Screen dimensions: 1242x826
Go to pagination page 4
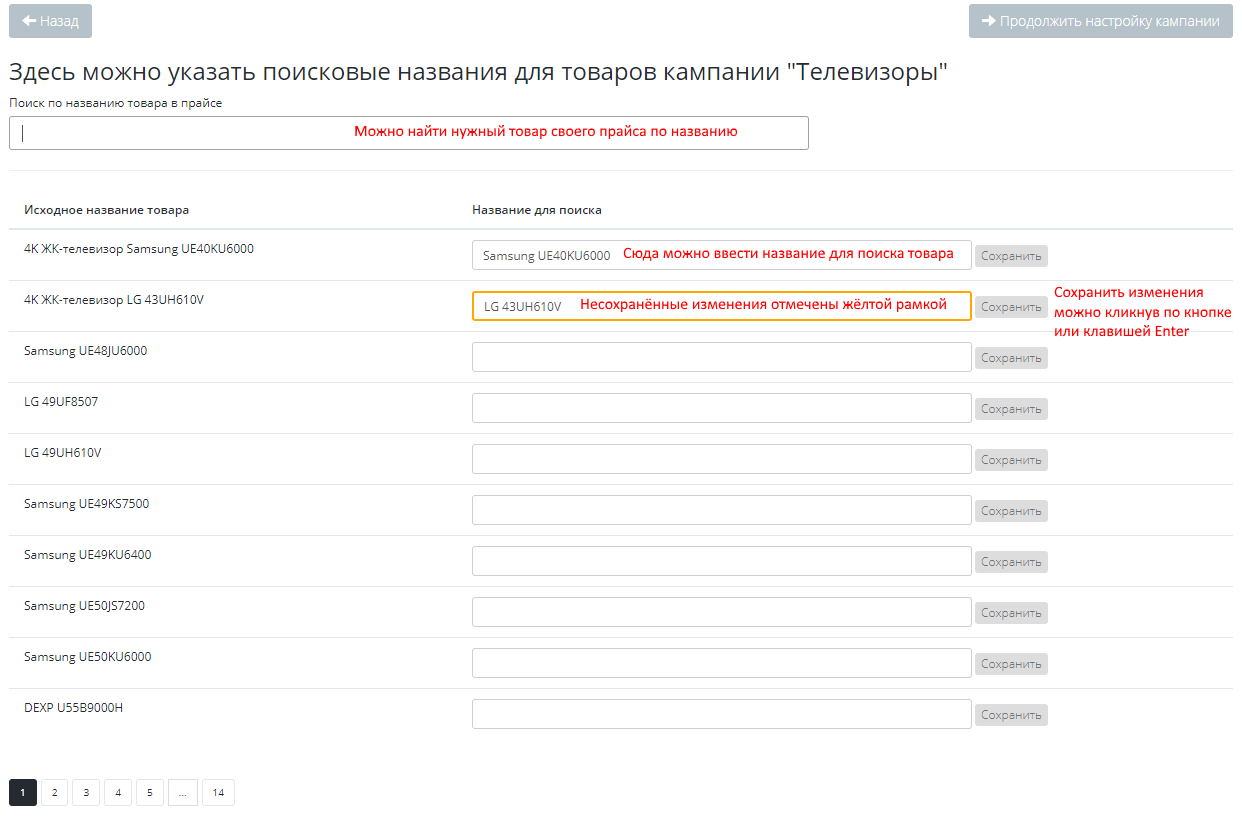[x=118, y=793]
